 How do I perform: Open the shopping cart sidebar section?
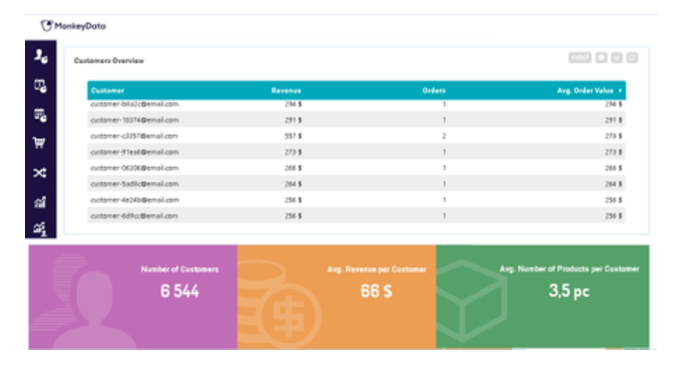click(39, 143)
